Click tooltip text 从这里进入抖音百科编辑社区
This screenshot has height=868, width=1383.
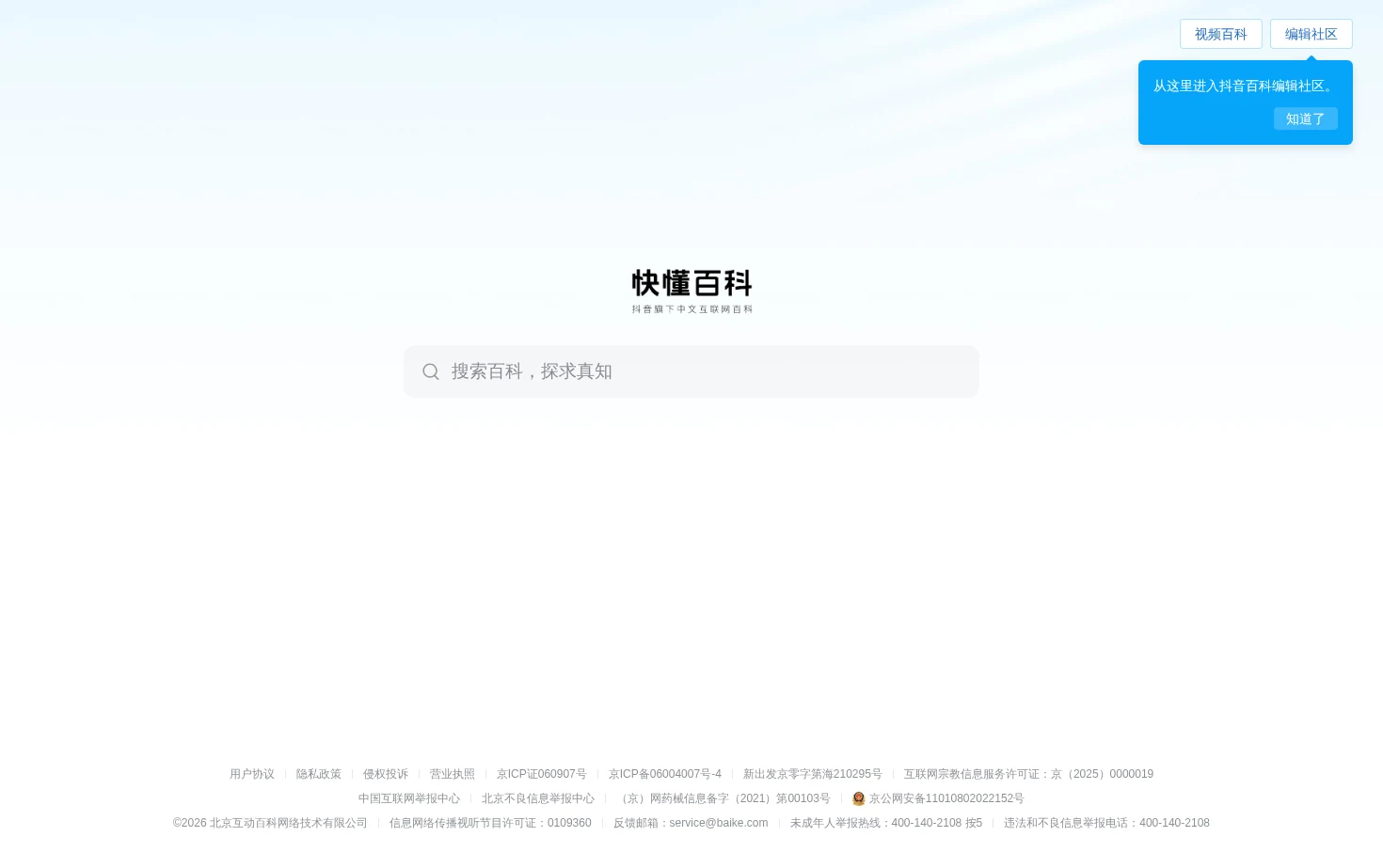(x=1244, y=86)
